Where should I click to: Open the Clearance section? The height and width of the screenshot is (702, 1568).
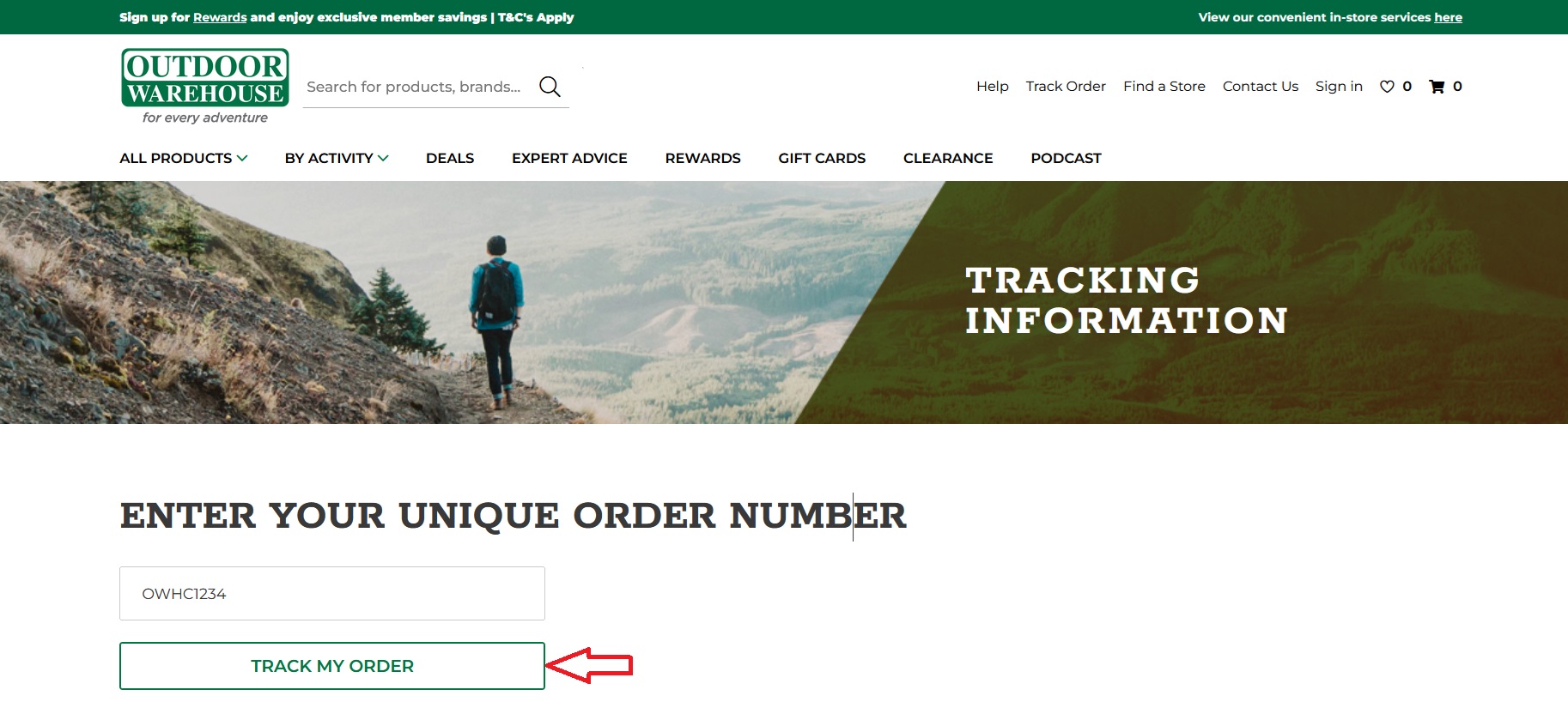pyautogui.click(x=948, y=158)
